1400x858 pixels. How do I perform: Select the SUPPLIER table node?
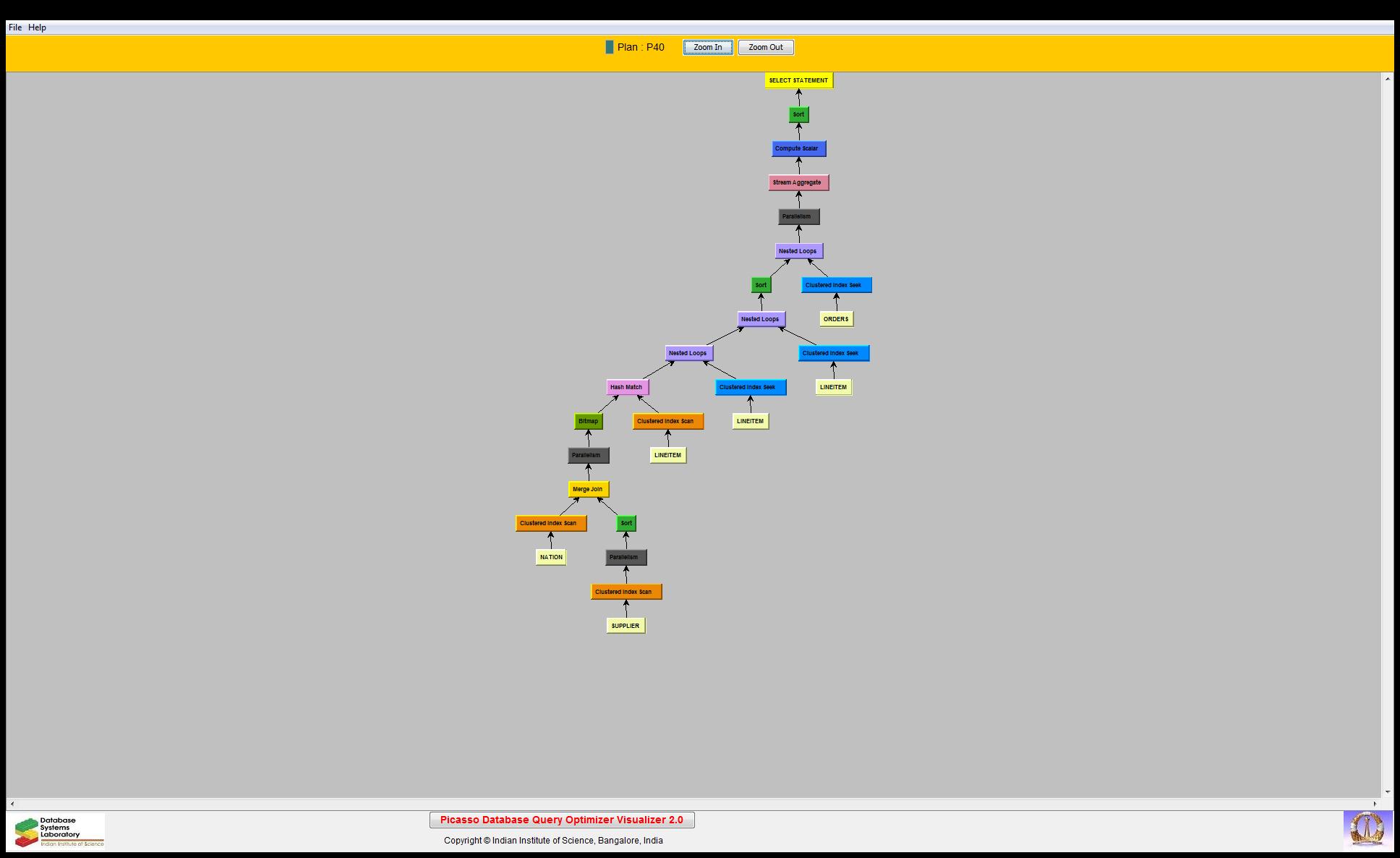pos(626,626)
